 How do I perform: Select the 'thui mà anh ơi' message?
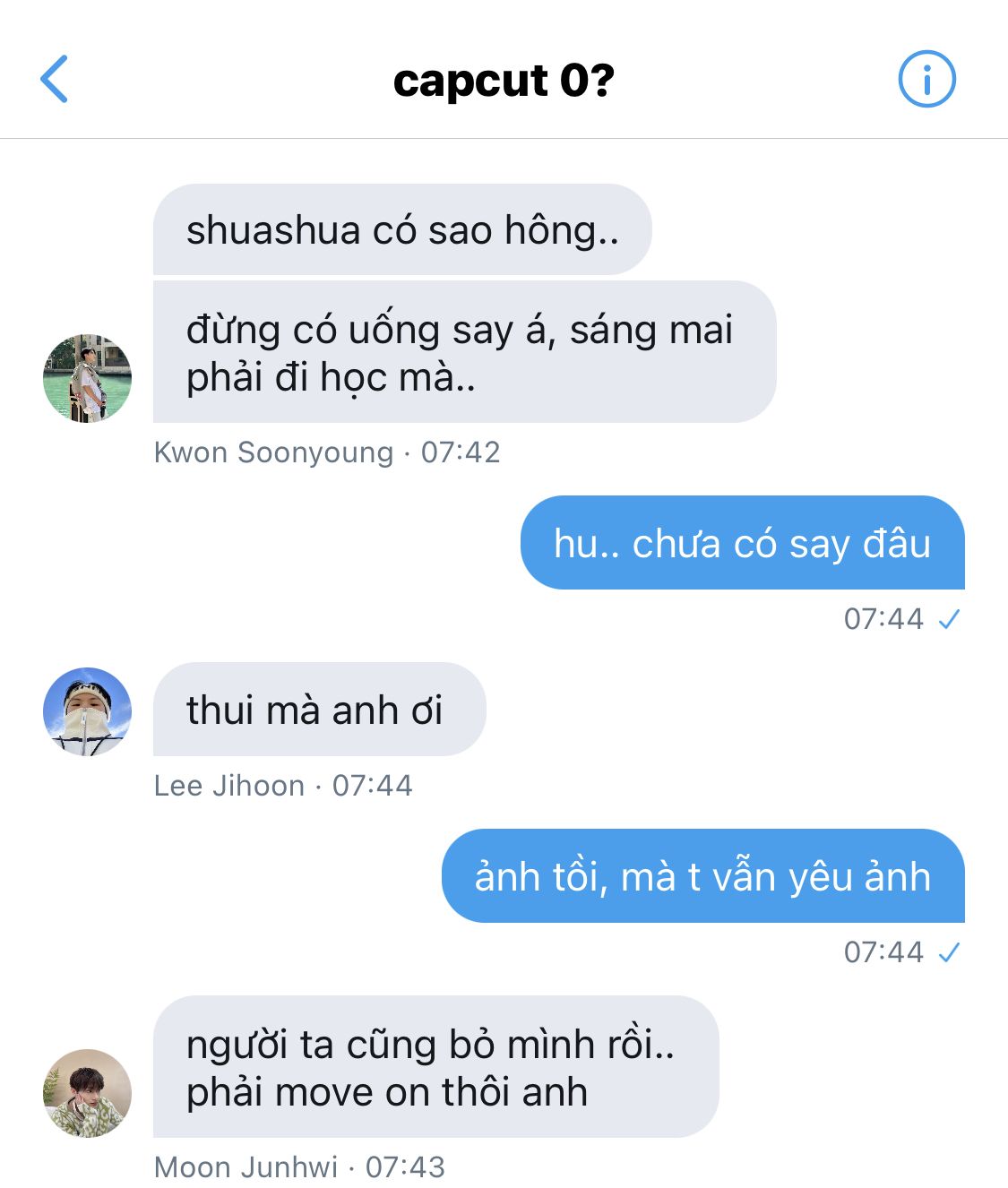[x=319, y=709]
